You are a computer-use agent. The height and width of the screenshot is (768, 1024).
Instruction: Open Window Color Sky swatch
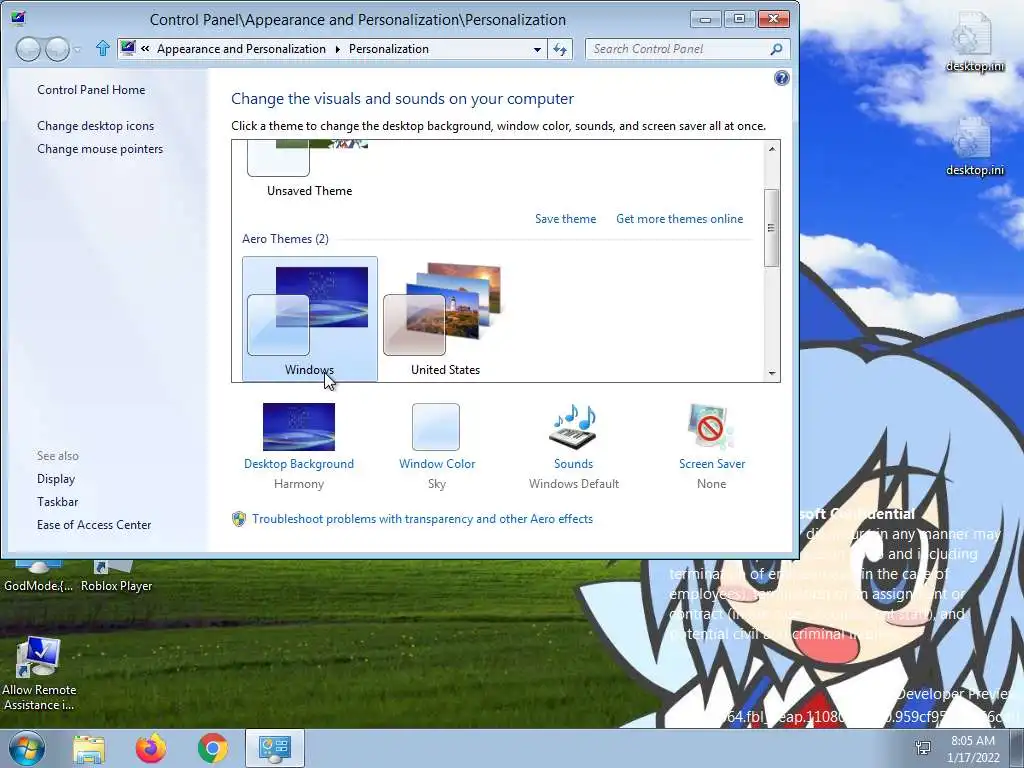click(436, 427)
